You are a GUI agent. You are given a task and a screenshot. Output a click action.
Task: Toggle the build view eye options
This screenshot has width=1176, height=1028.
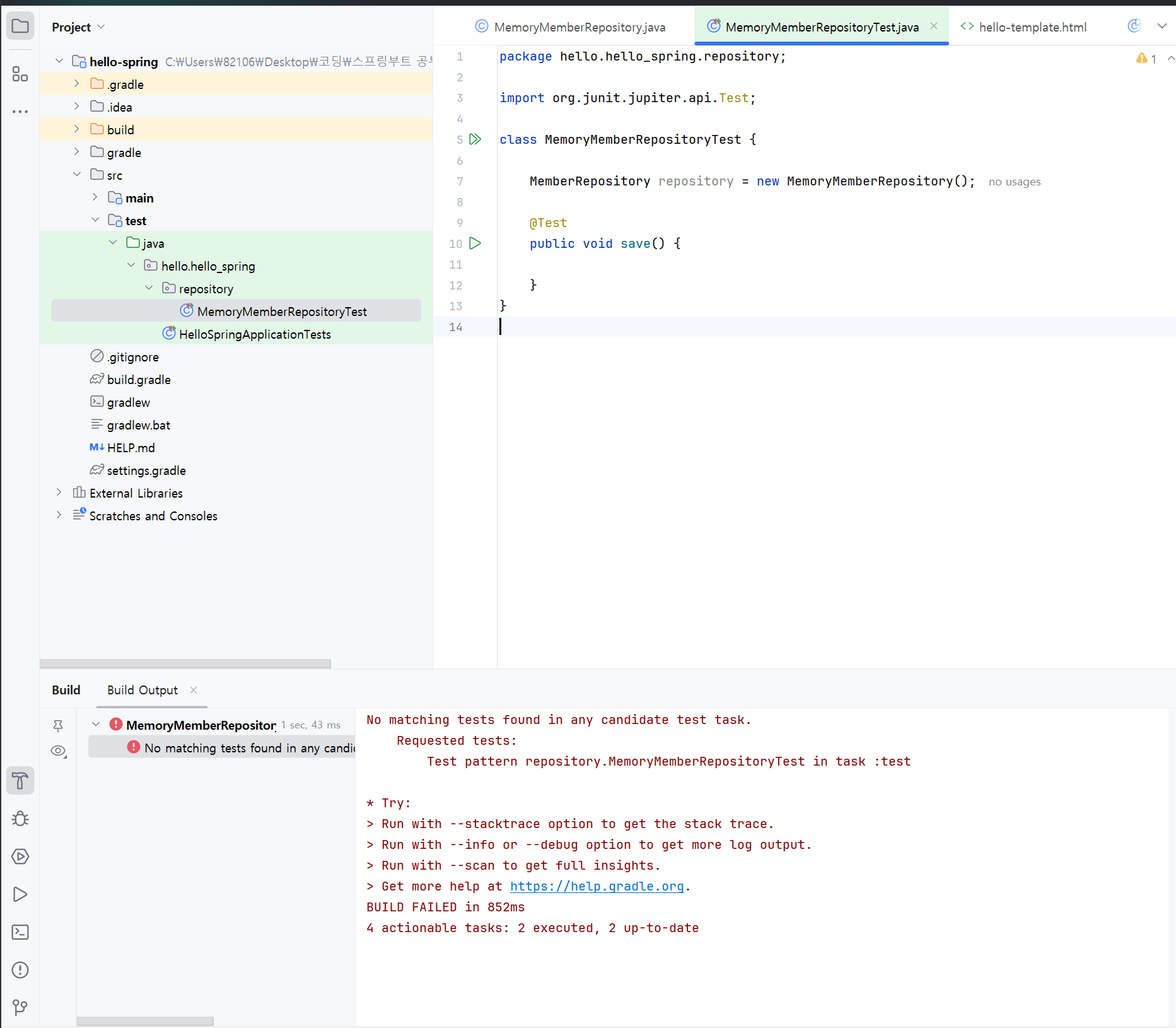tap(59, 751)
